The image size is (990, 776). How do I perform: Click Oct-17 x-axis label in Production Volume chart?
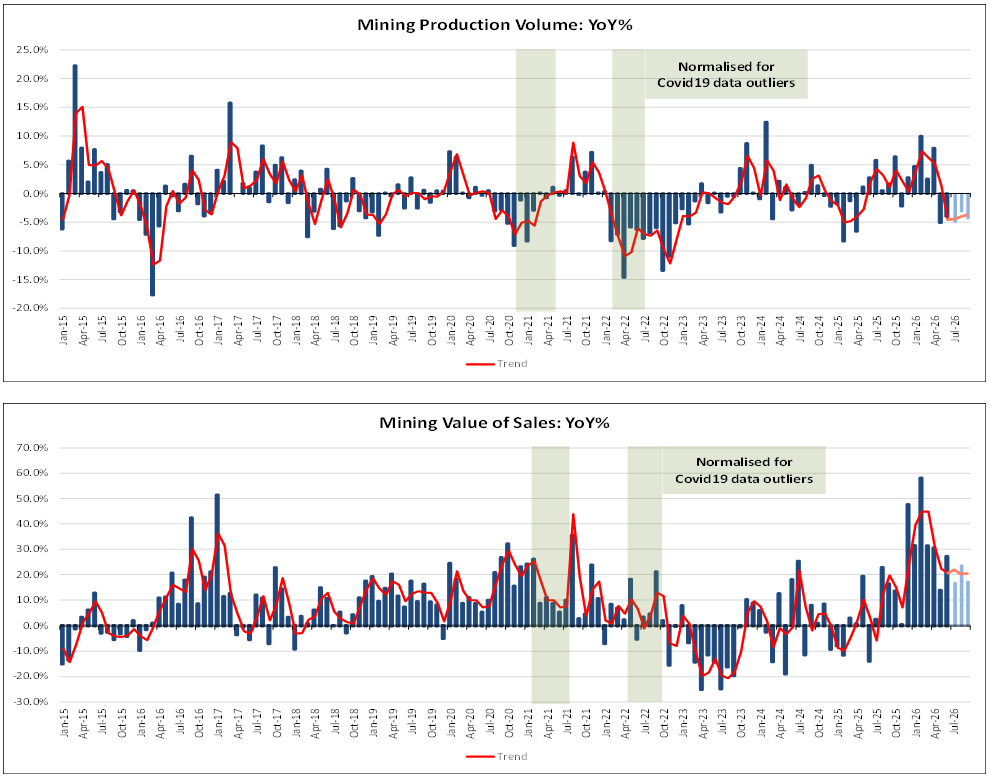pos(277,330)
